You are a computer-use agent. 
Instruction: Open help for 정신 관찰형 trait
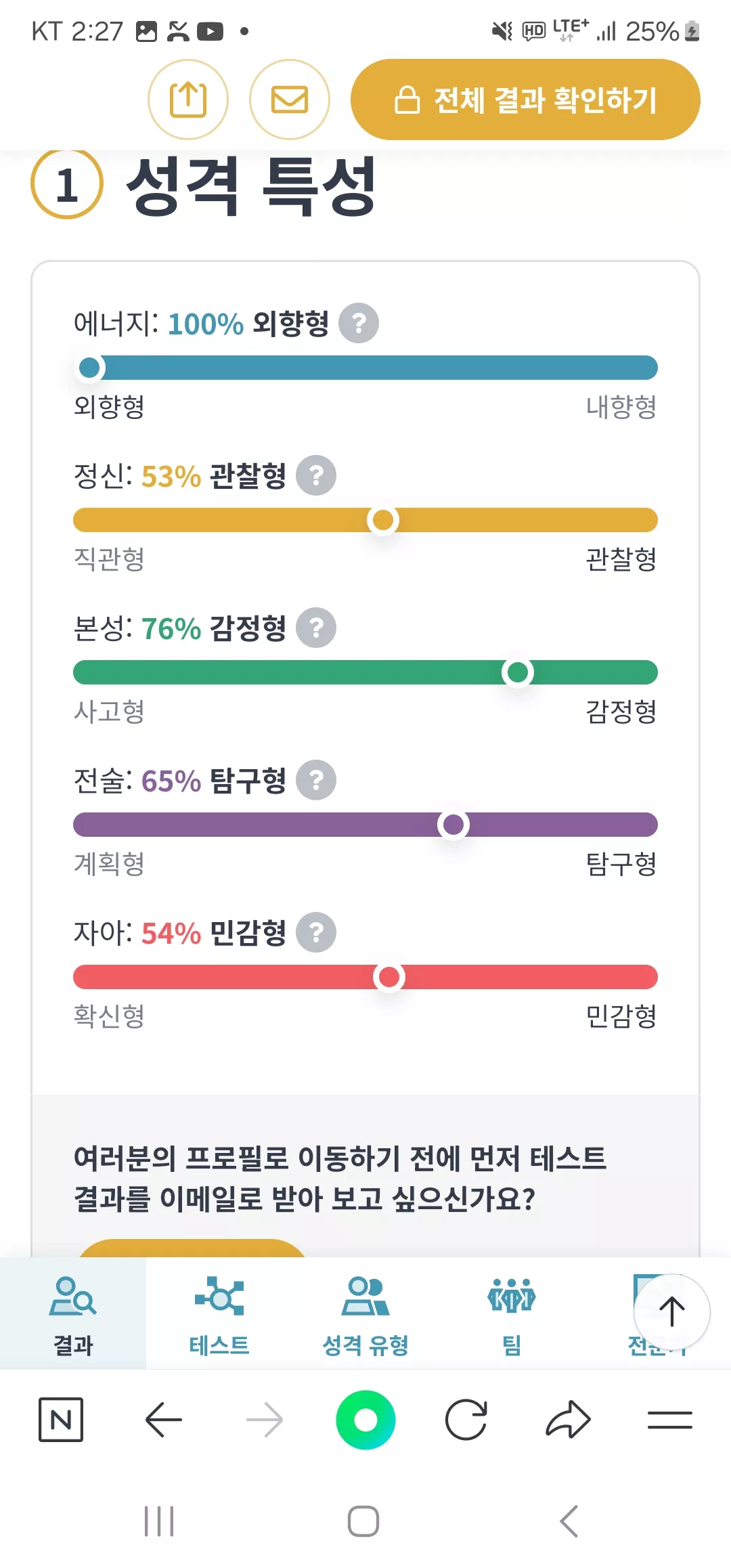click(x=316, y=475)
